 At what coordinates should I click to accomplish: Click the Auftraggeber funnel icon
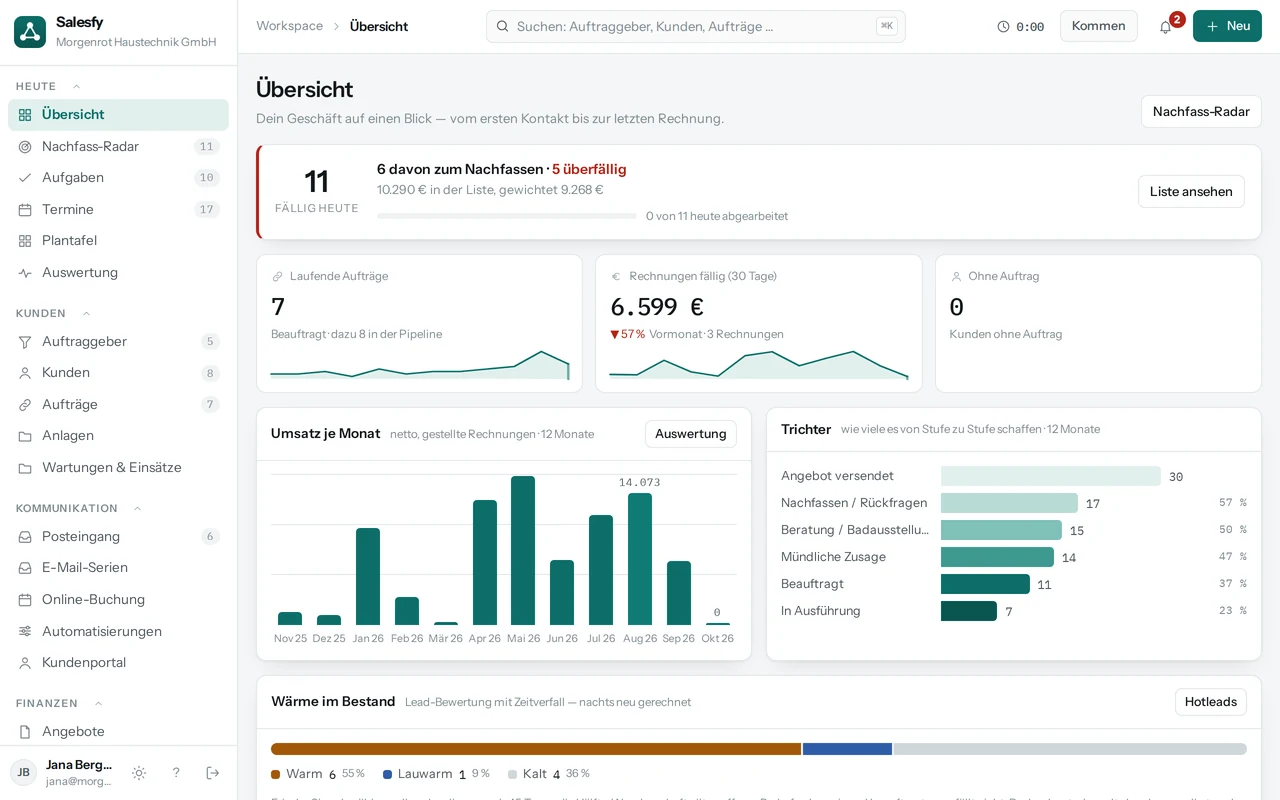25,342
